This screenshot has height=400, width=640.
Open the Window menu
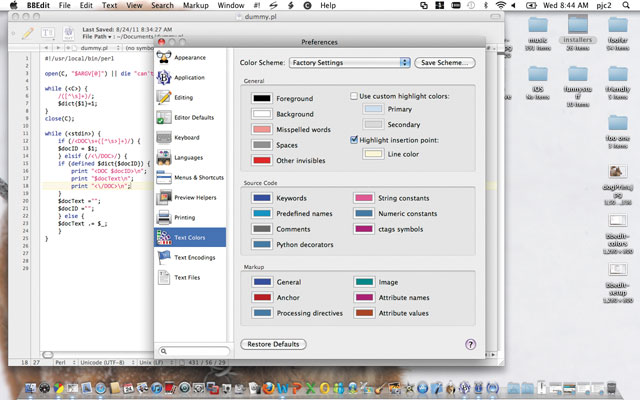[x=231, y=5]
